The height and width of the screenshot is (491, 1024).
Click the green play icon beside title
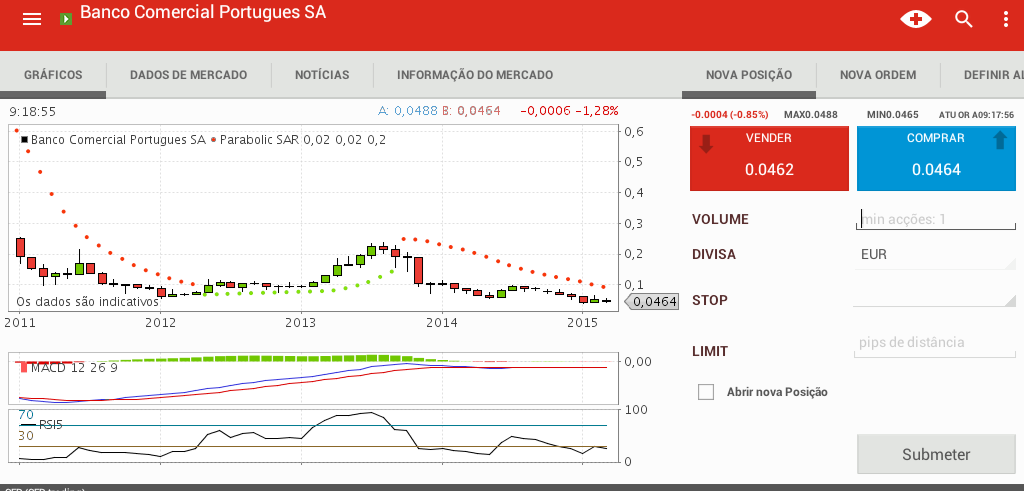pyautogui.click(x=66, y=19)
